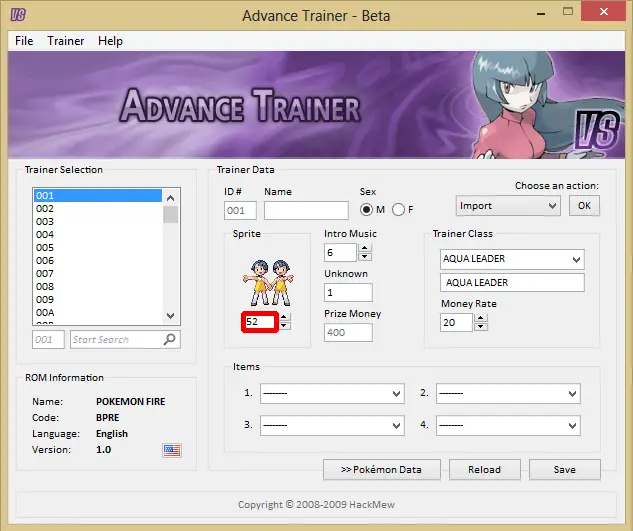This screenshot has width=633, height=531.
Task: Maximize the Advance Trainer window
Action: coord(568,11)
